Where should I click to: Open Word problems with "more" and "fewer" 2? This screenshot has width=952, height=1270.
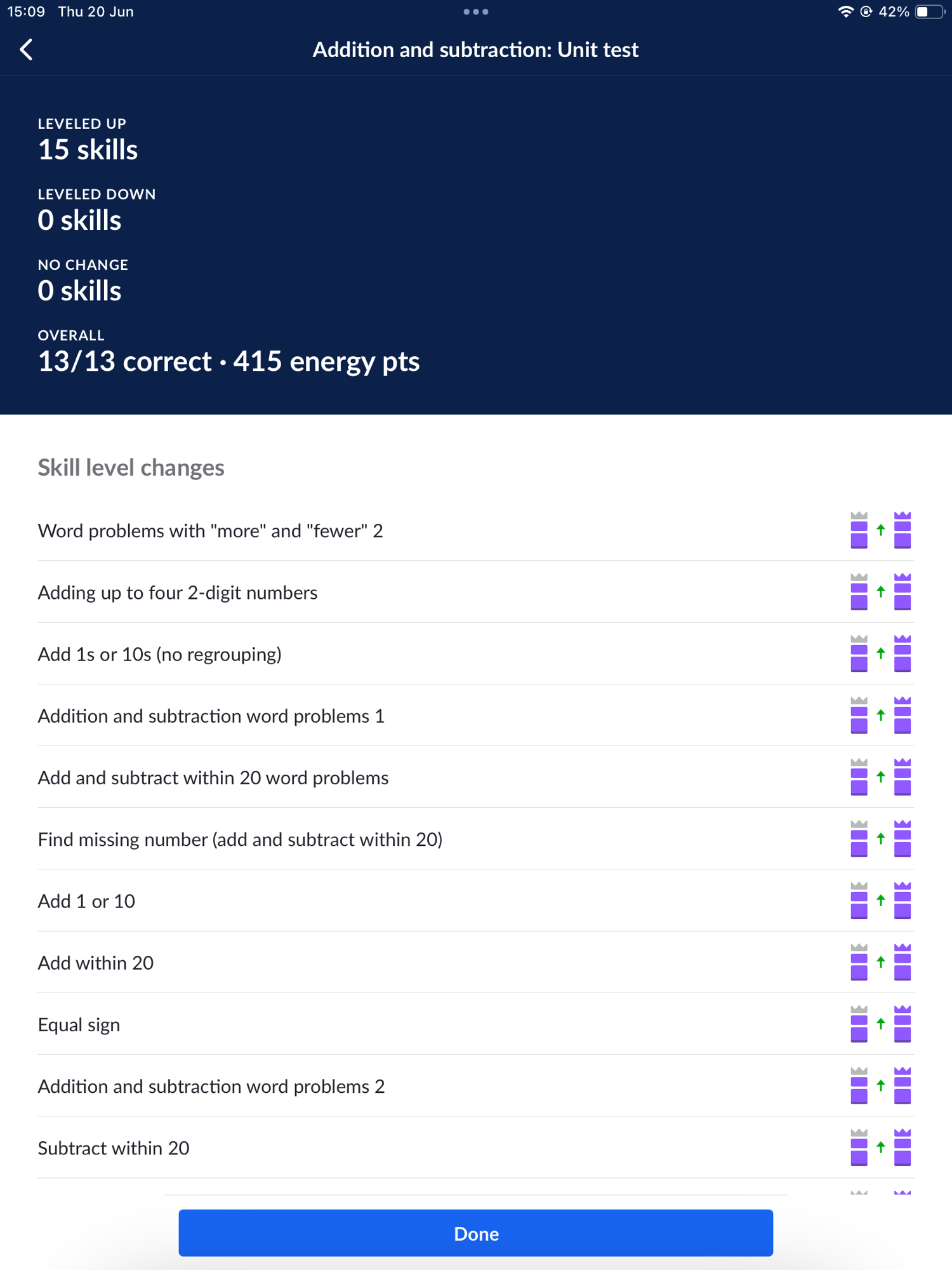[210, 531]
